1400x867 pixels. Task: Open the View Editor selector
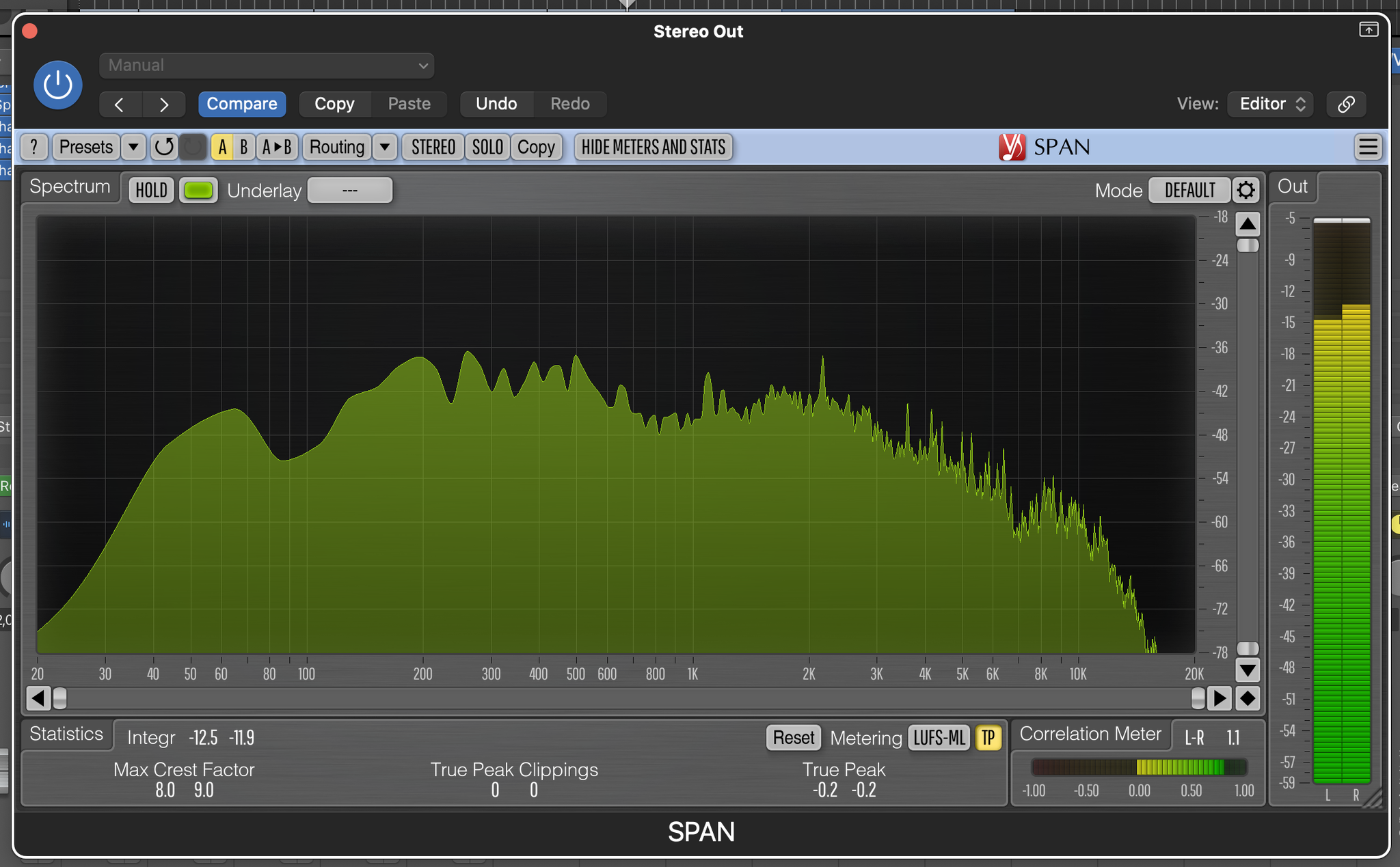[x=1270, y=104]
